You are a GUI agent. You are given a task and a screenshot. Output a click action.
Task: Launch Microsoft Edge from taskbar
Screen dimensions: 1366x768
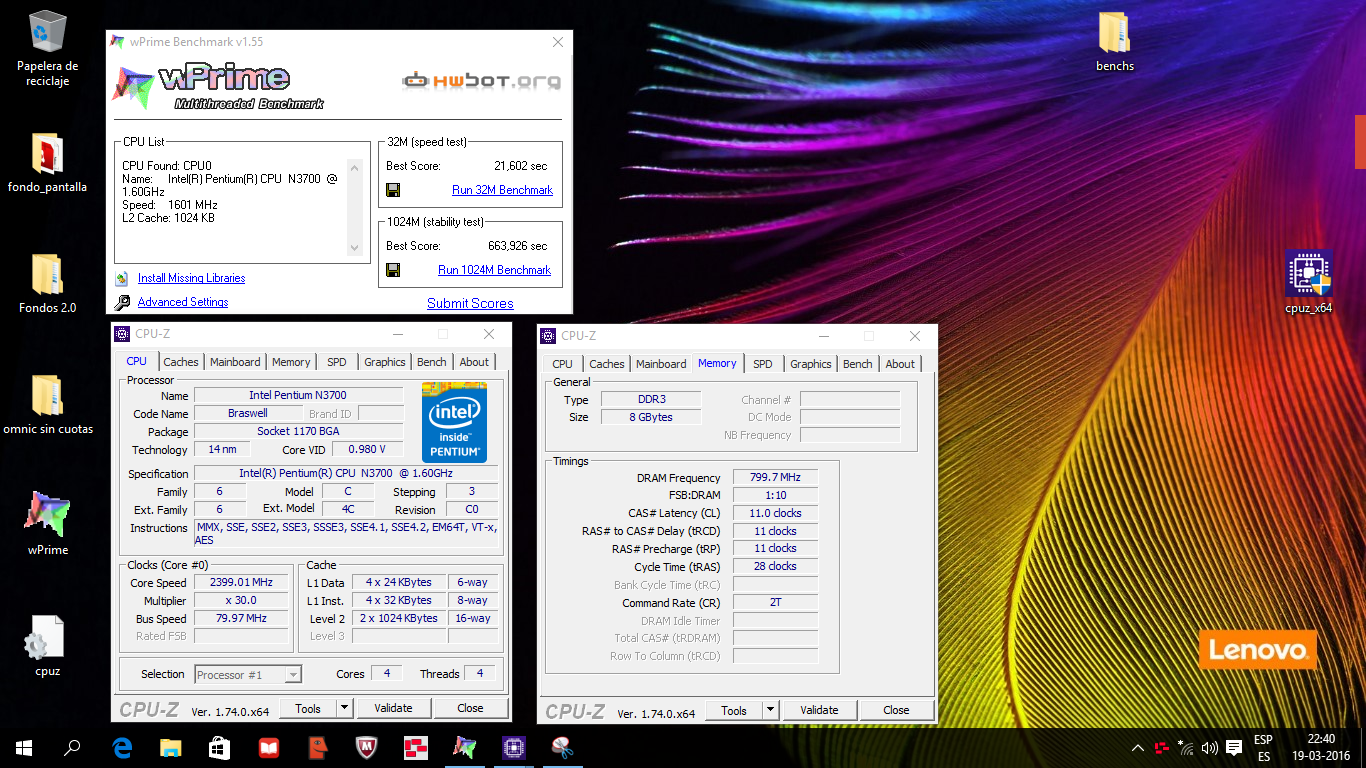122,747
